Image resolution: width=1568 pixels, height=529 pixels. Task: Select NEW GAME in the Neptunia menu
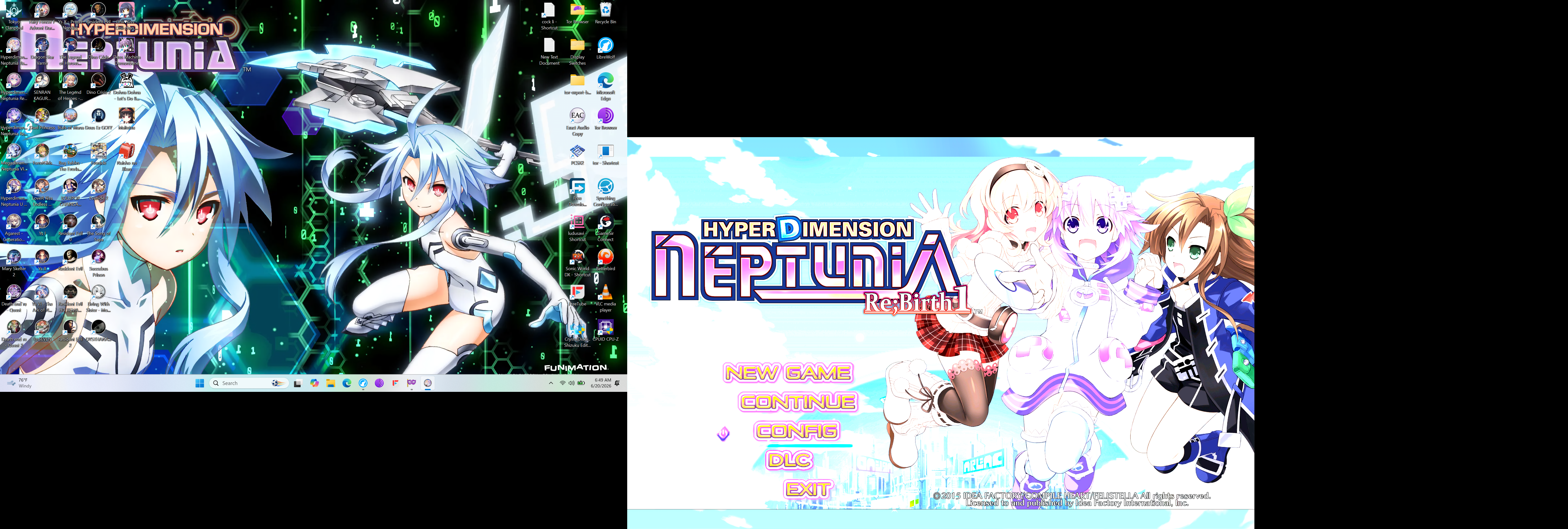pos(788,373)
